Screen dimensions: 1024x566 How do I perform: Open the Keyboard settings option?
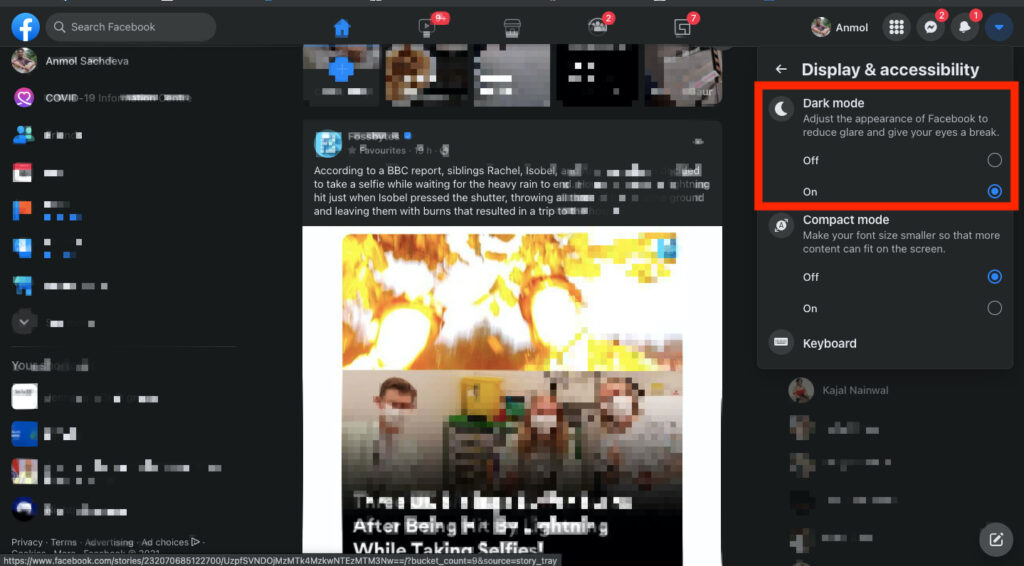[829, 343]
